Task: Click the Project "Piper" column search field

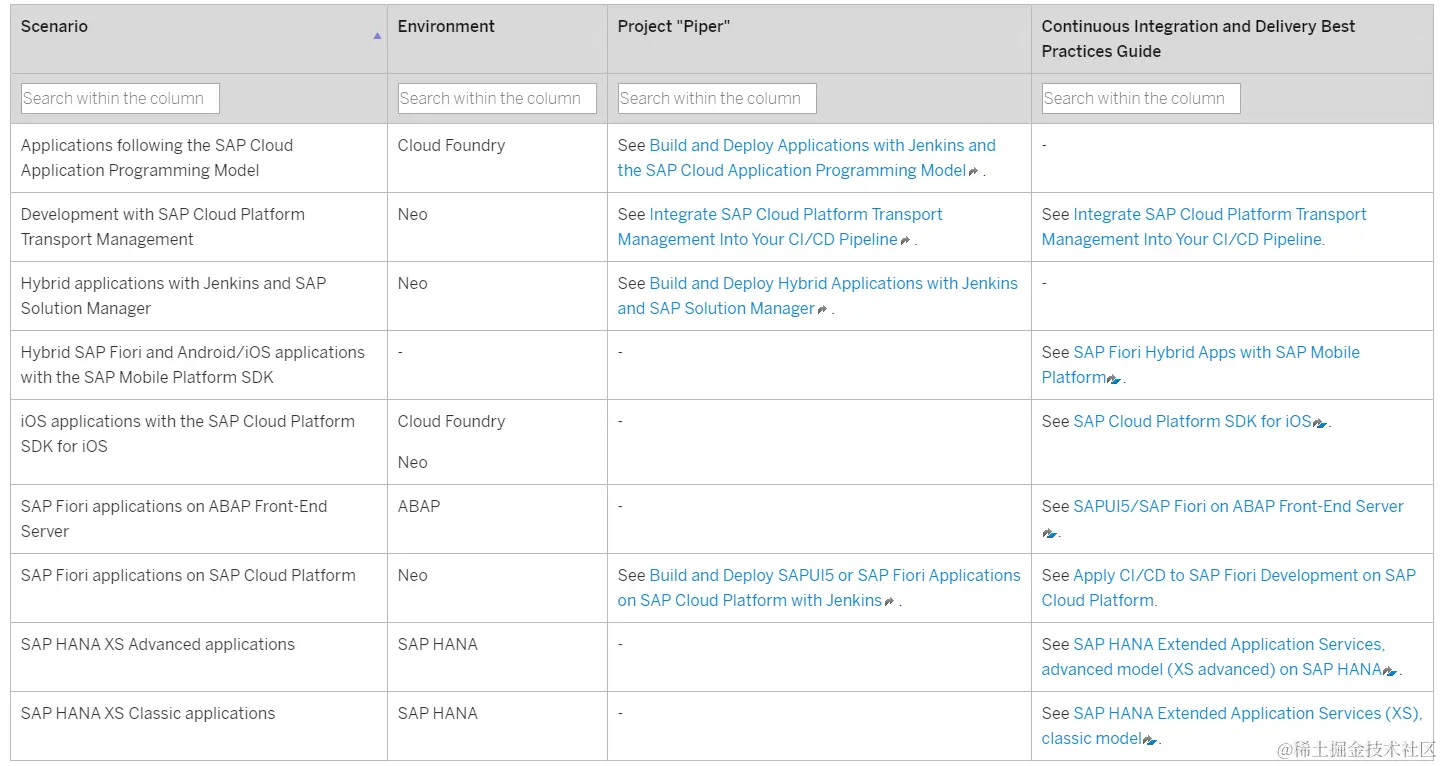Action: click(717, 98)
